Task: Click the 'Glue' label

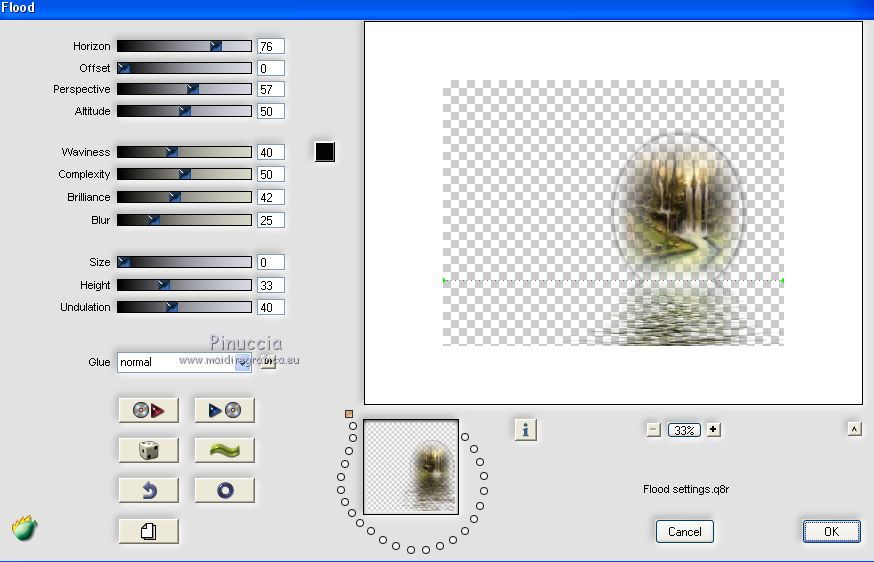Action: pos(99,362)
